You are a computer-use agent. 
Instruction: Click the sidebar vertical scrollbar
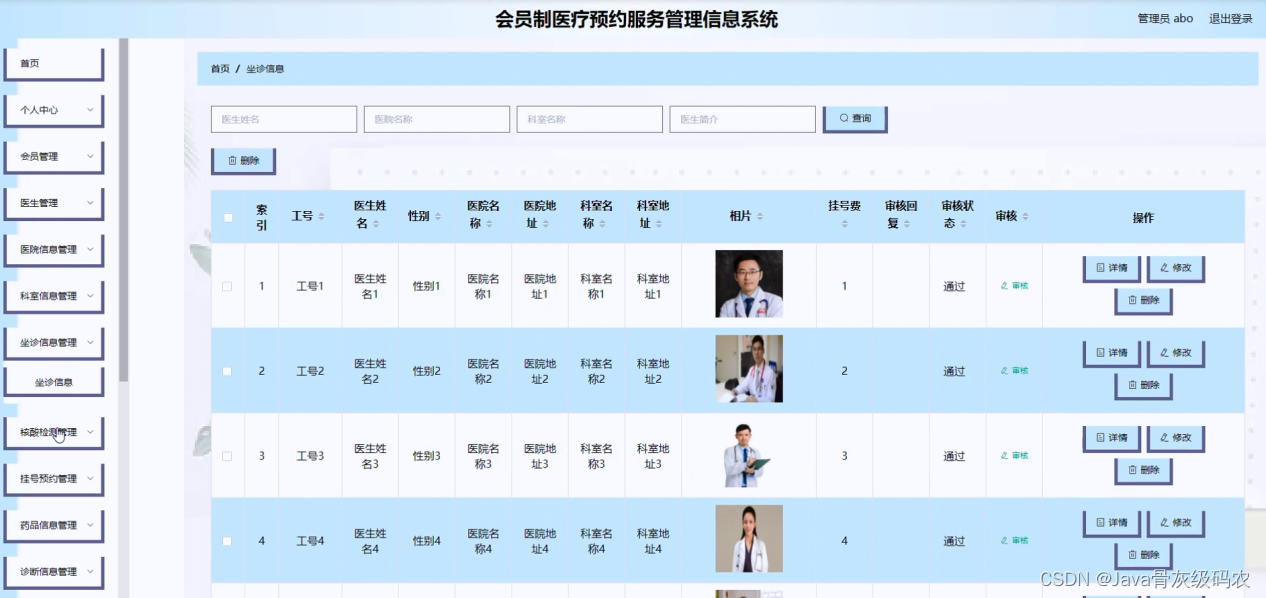click(124, 210)
